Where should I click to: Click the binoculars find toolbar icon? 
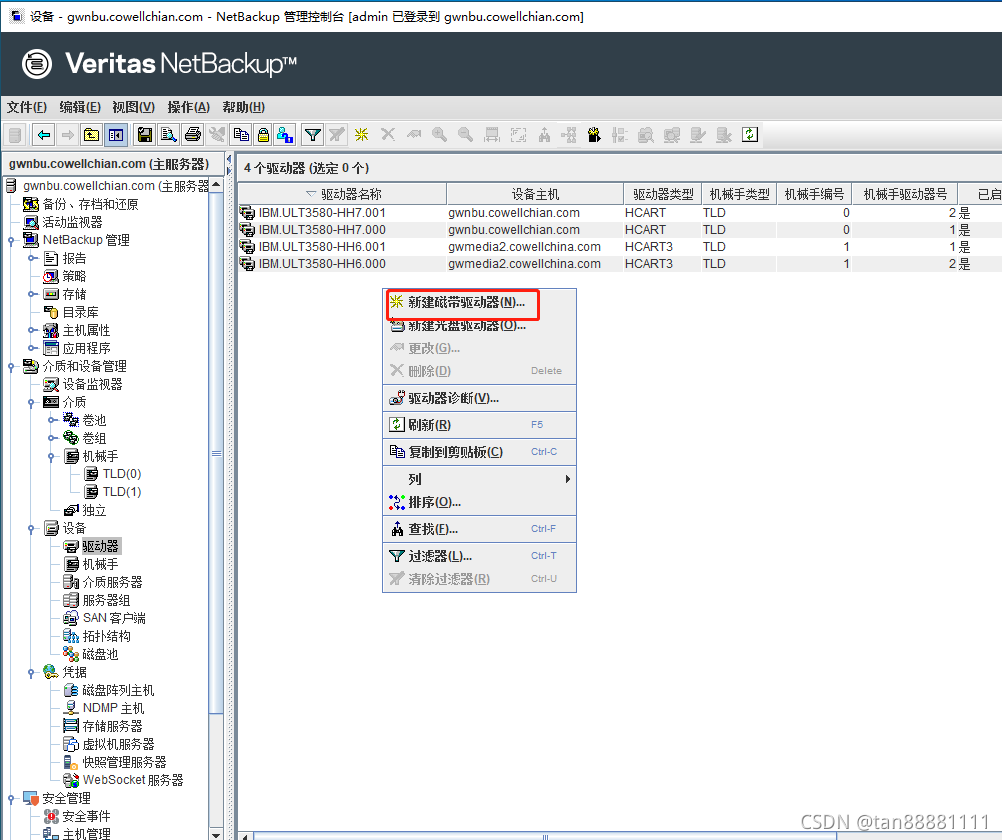544,134
